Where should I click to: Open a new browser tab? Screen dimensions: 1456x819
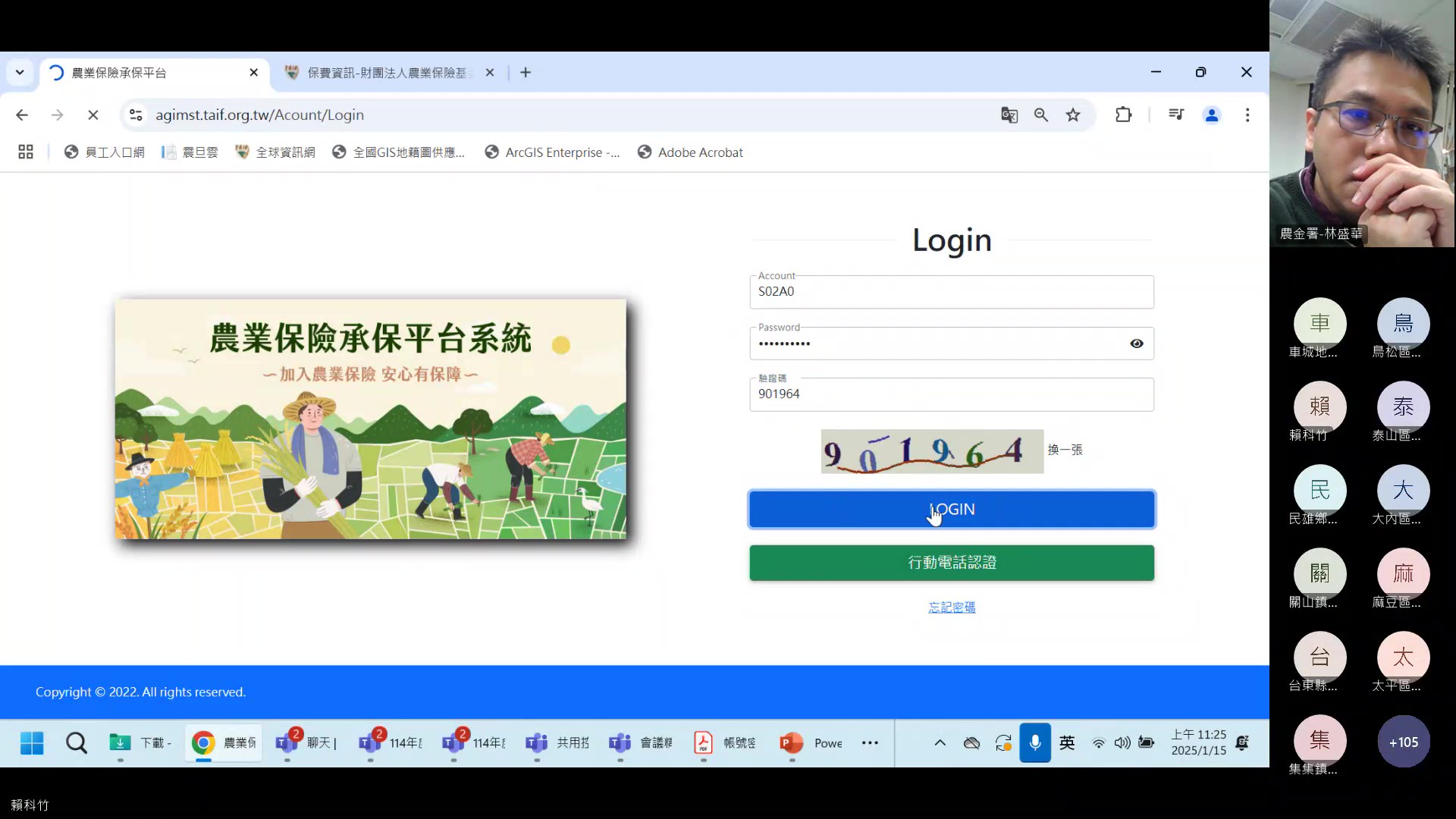point(526,73)
